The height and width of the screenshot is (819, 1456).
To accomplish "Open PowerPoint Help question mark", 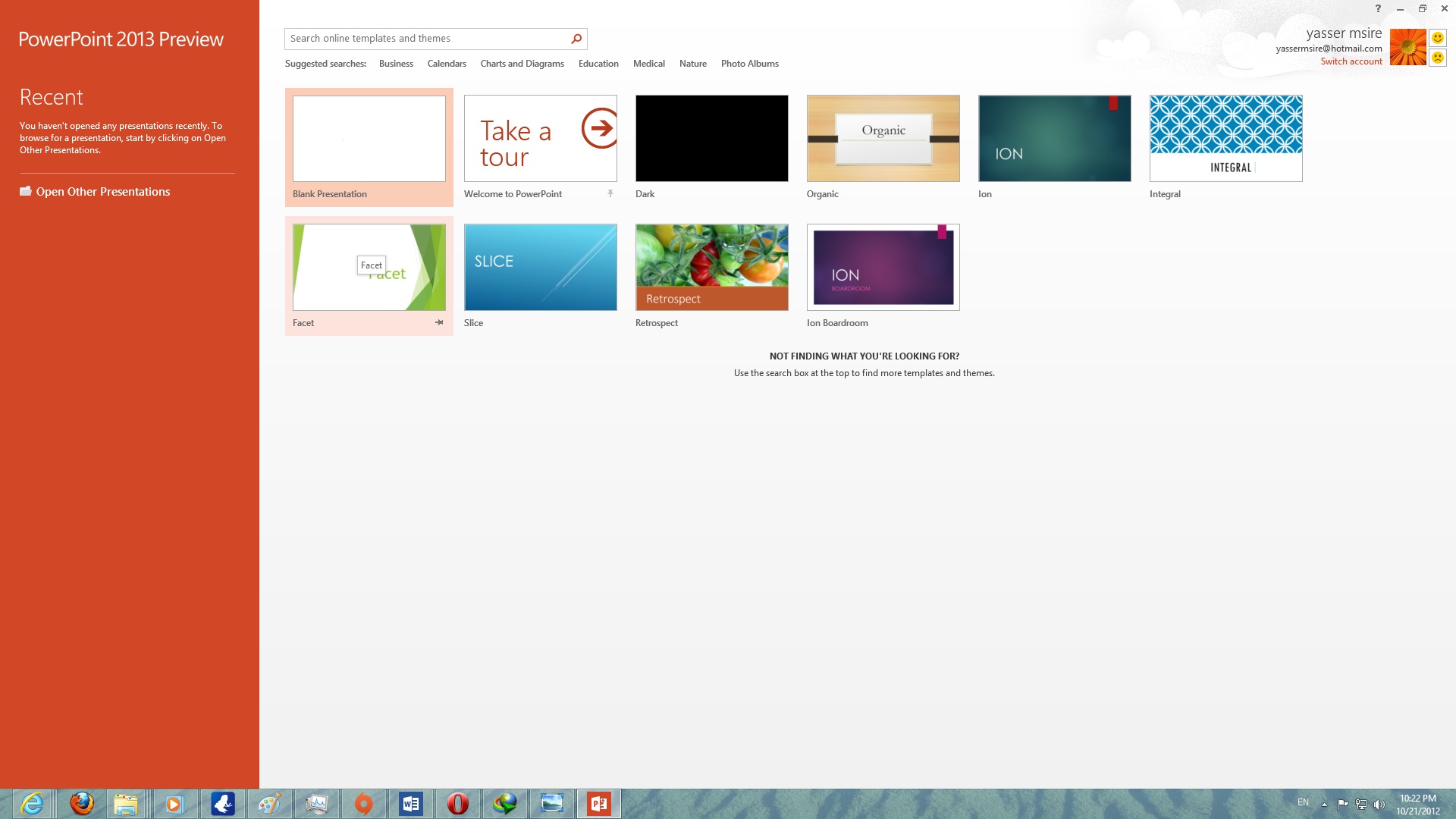I will (x=1378, y=9).
